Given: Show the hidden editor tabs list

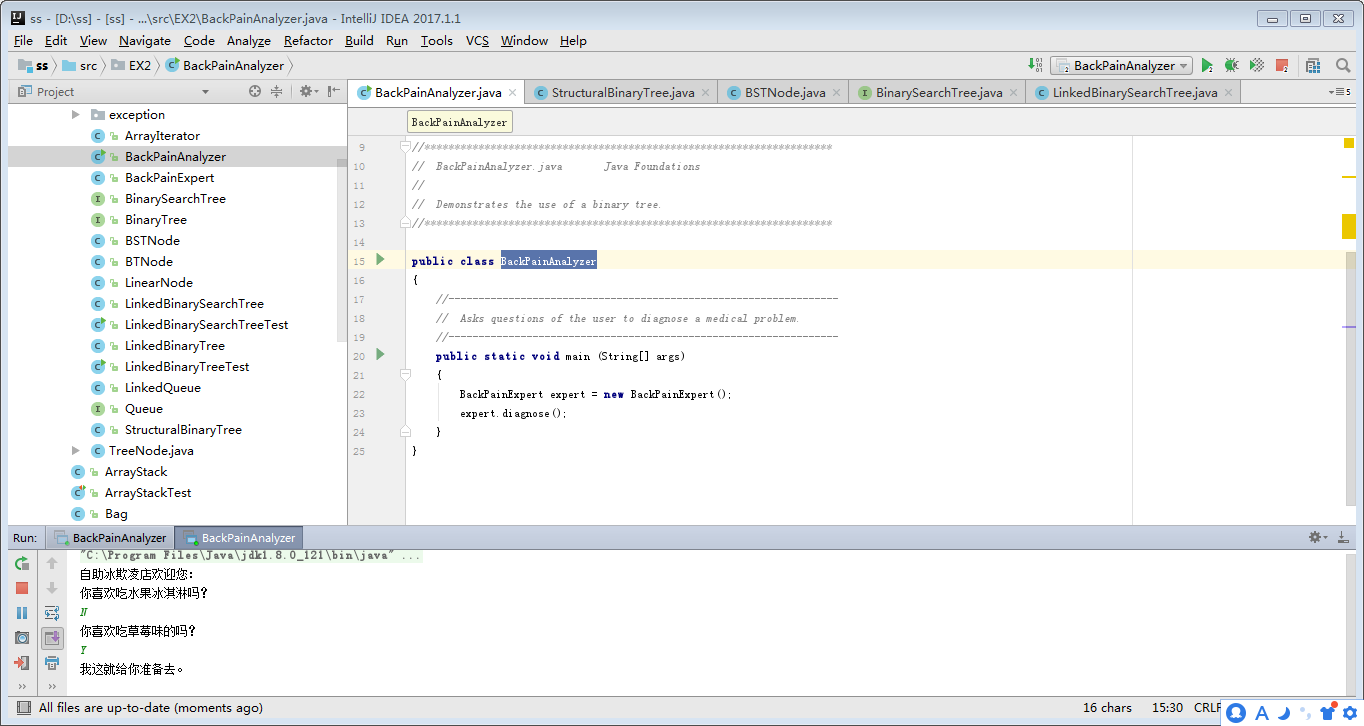Looking at the screenshot, I should point(1340,92).
